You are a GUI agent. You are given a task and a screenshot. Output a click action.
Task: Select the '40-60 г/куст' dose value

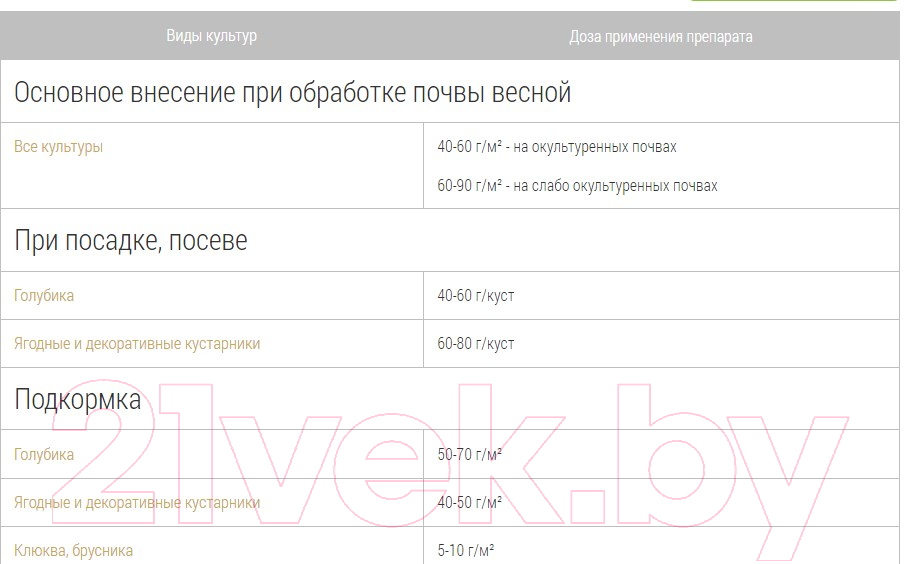(476, 296)
